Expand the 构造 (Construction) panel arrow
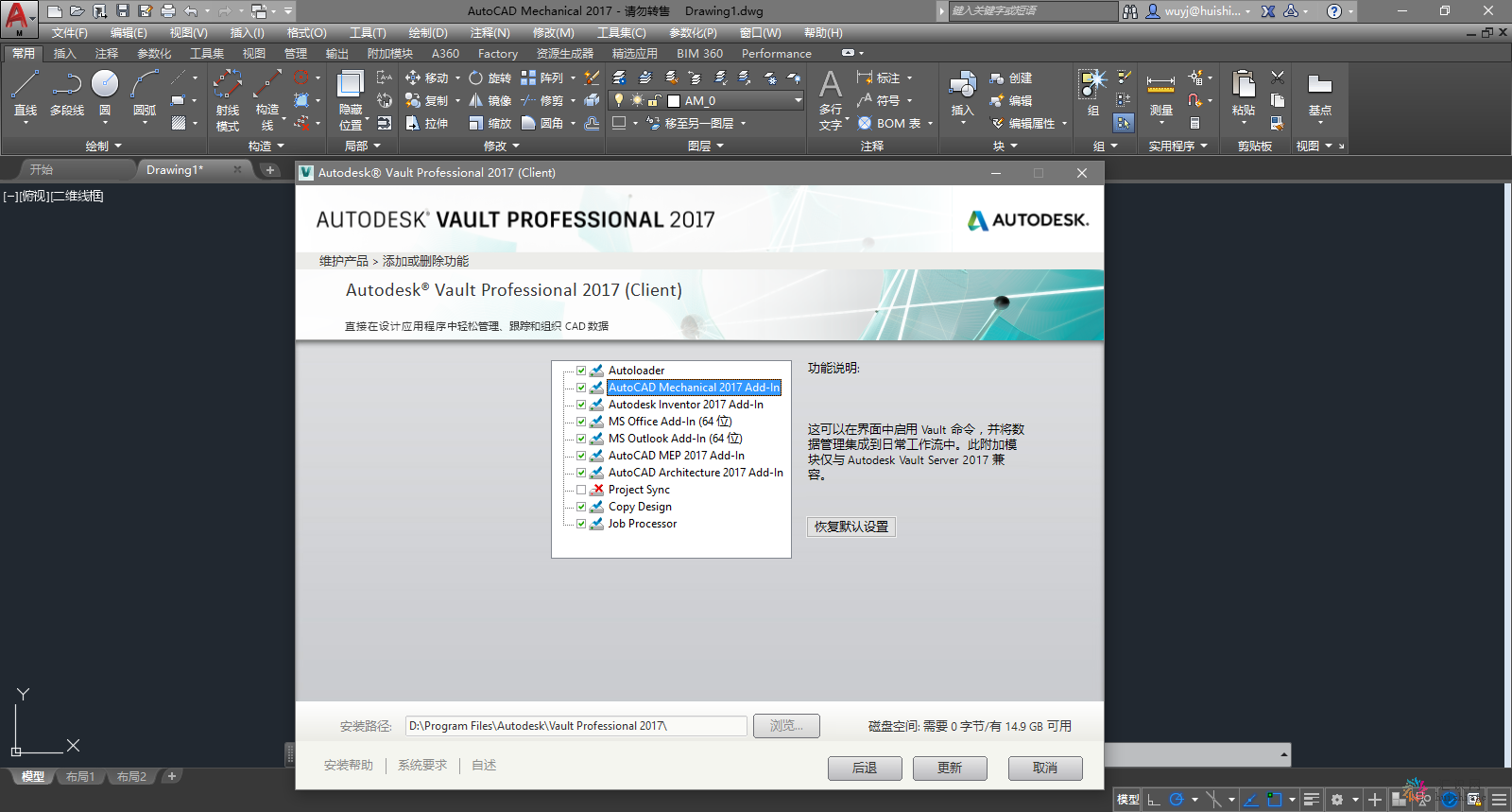1512x812 pixels. pyautogui.click(x=281, y=147)
